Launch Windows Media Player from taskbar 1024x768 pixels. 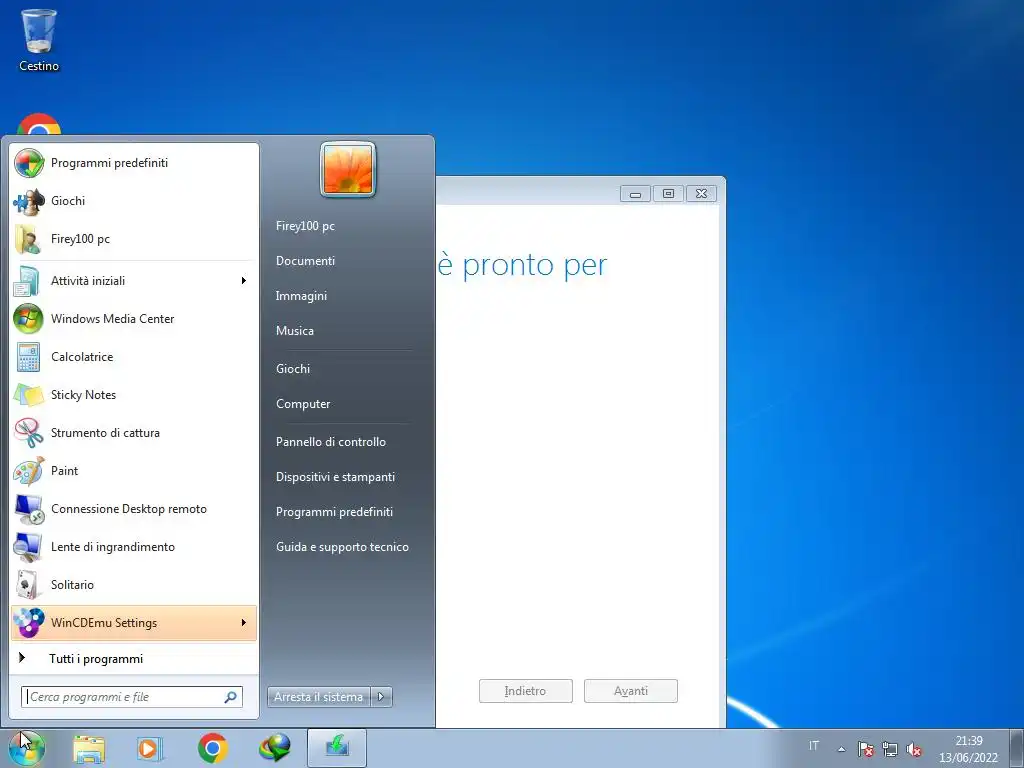[x=150, y=748]
